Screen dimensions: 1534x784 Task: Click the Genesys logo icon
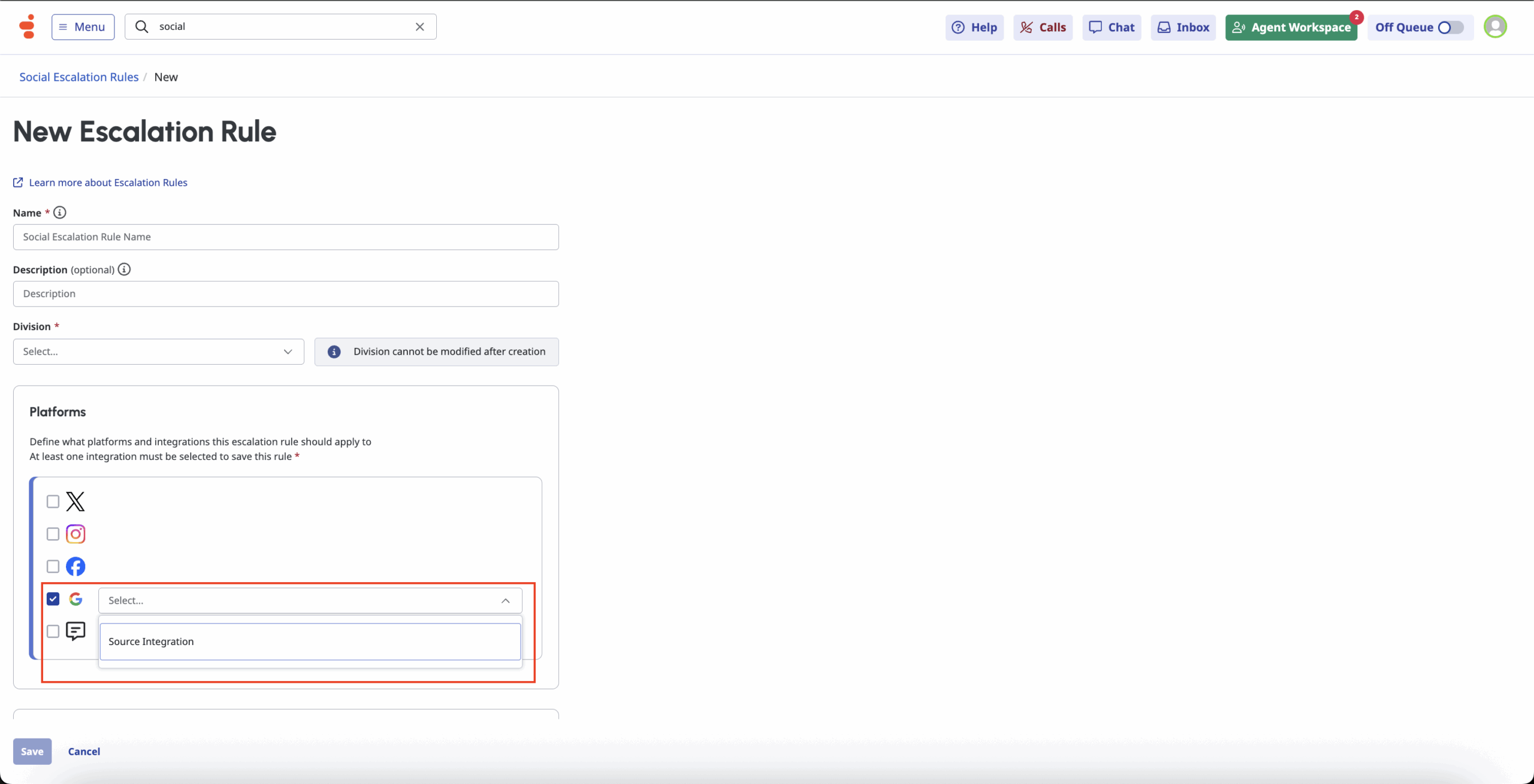27,26
